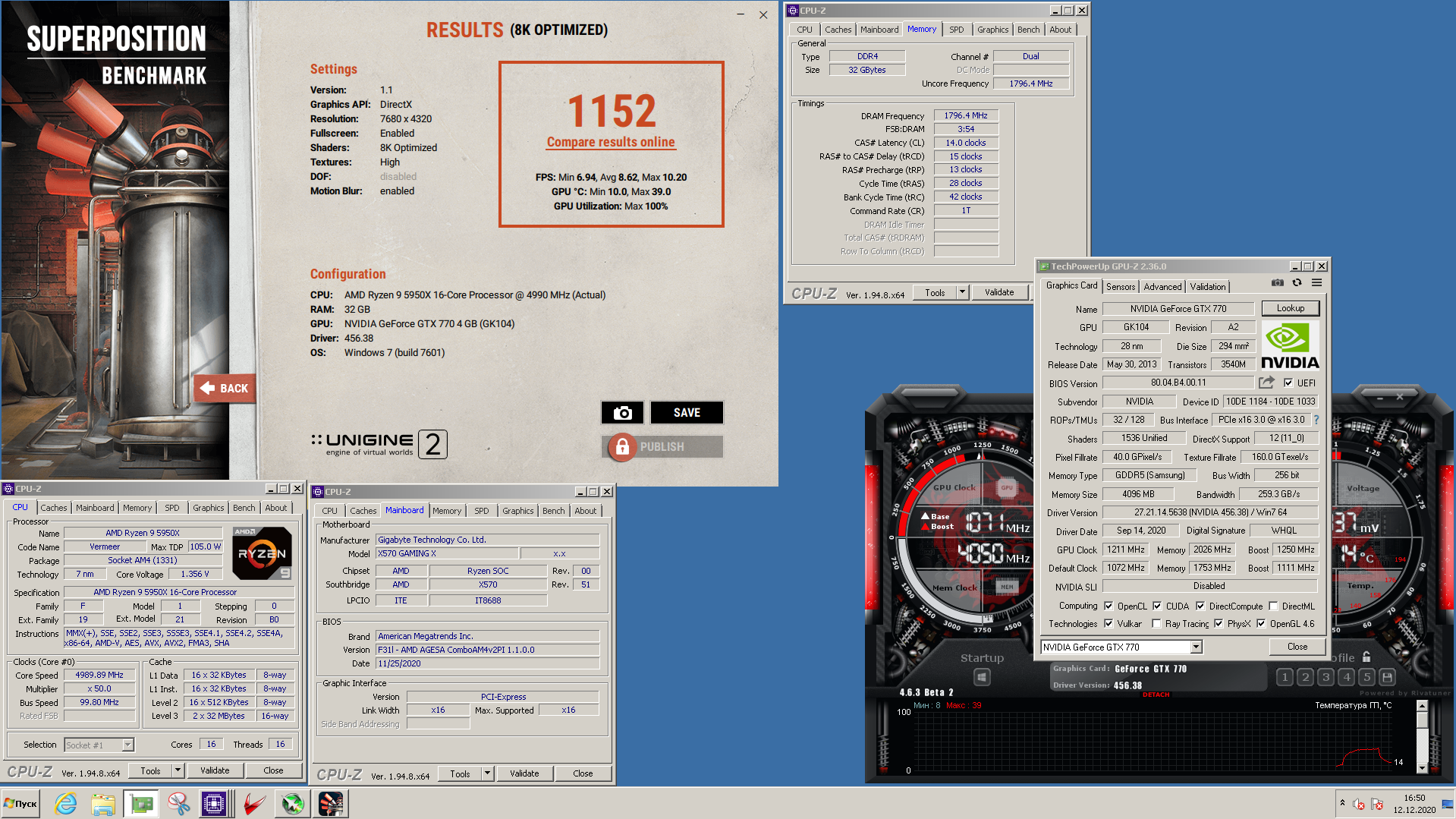Click the Action Center flag tray icon

(1377, 804)
